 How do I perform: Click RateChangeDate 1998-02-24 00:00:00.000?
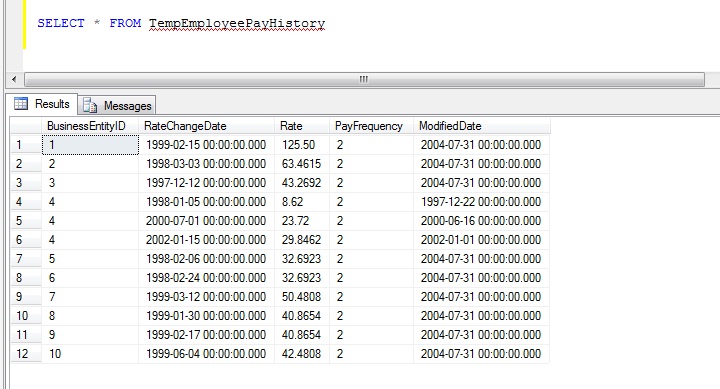click(207, 278)
